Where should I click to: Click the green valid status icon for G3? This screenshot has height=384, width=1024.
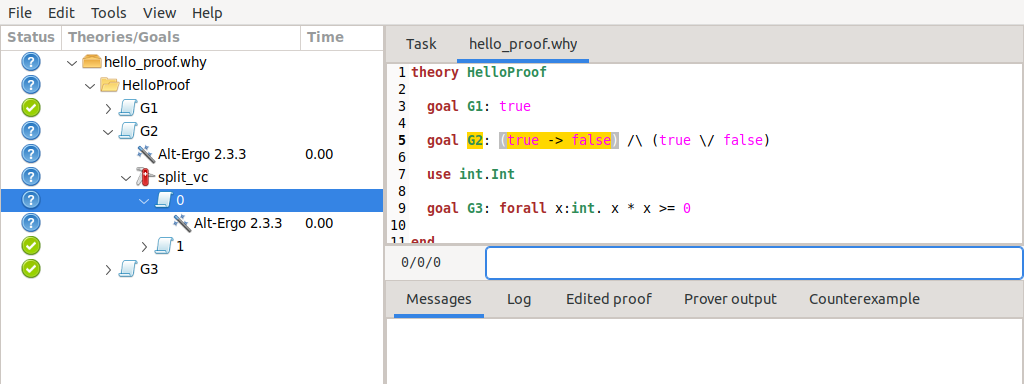(31, 268)
